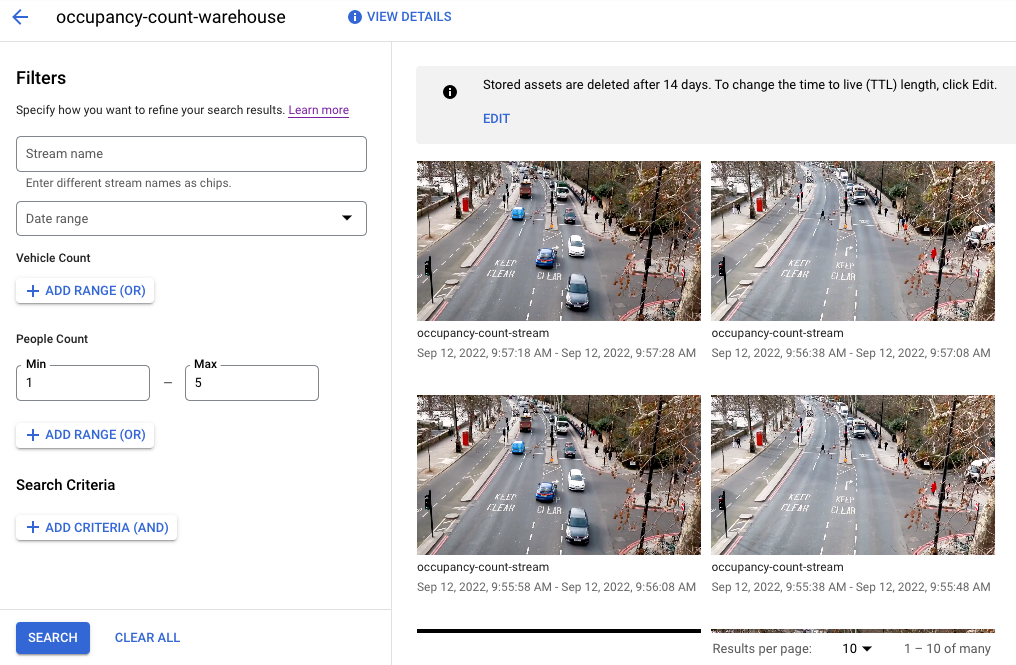Open the Results per page selector showing 10
This screenshot has height=665, width=1016.
click(855, 648)
